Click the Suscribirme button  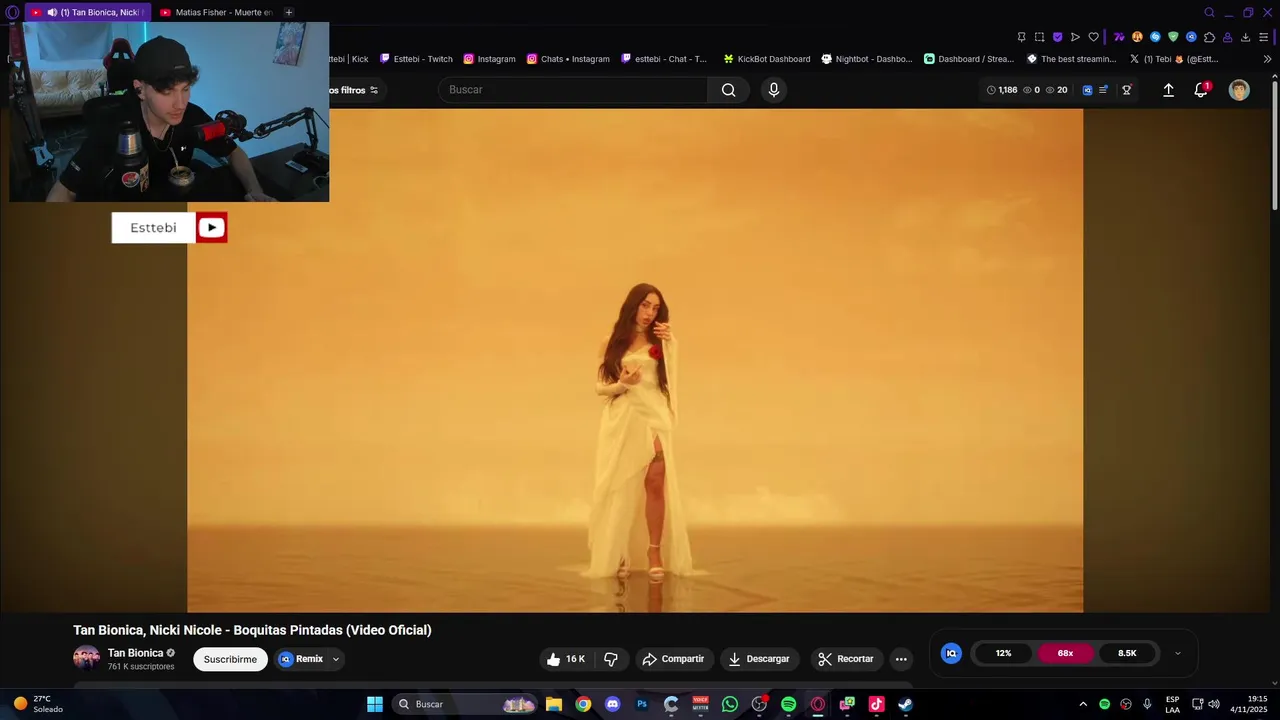pos(230,659)
